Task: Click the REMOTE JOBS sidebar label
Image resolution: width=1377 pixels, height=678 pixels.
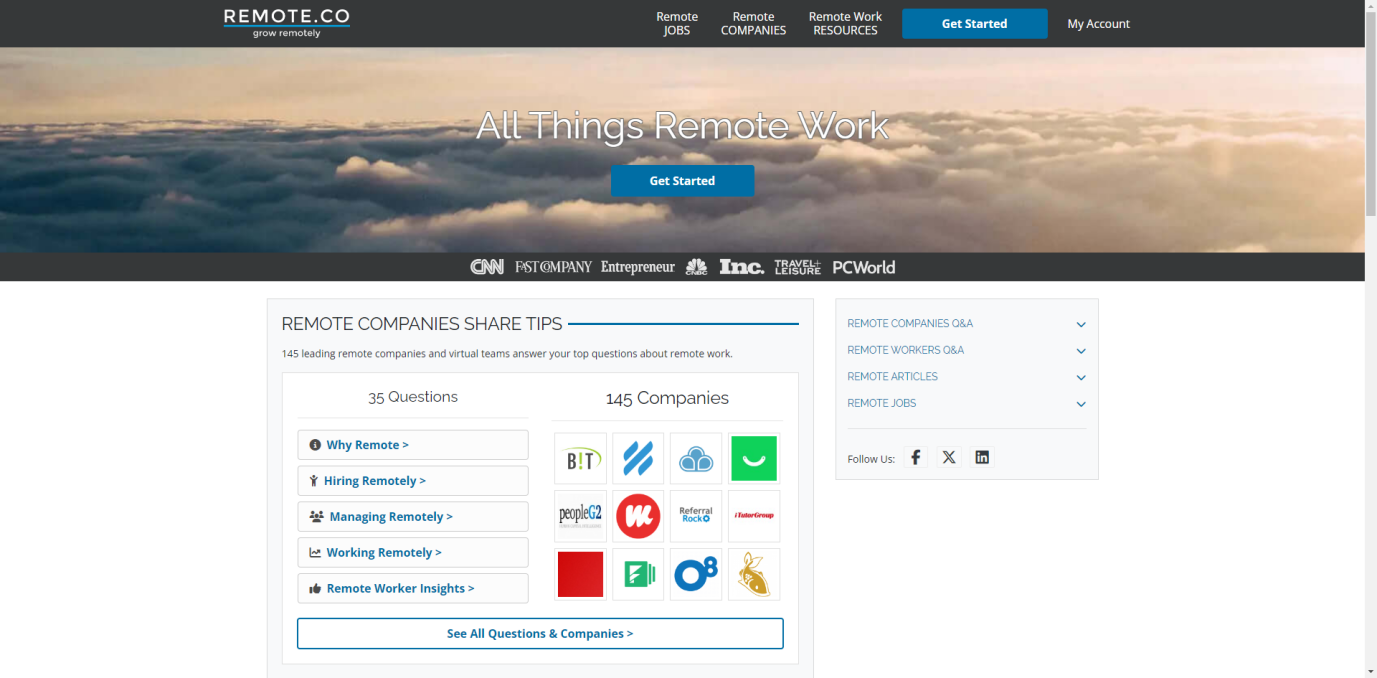Action: pos(881,403)
